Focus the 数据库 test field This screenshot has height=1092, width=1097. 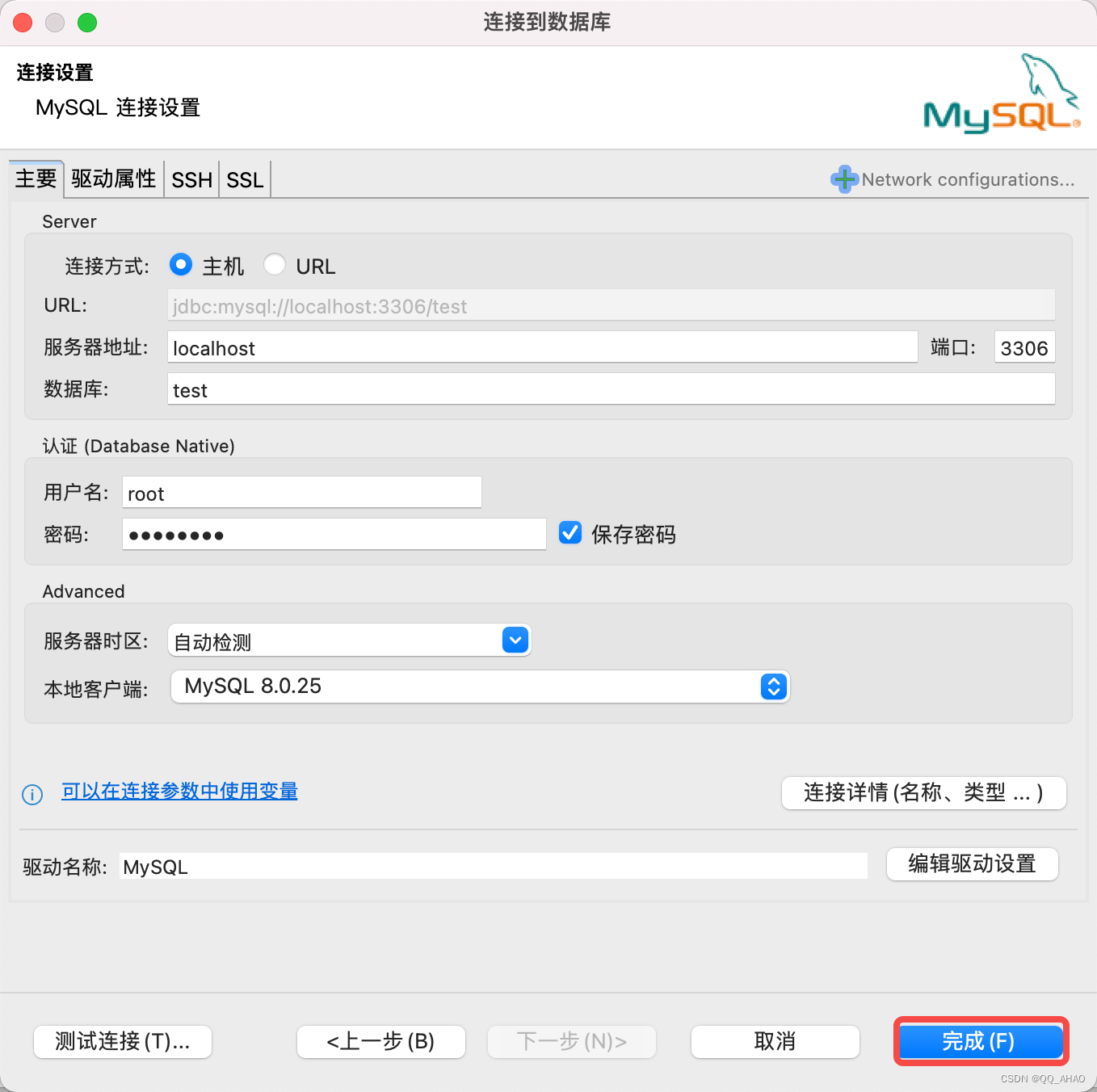click(x=612, y=389)
